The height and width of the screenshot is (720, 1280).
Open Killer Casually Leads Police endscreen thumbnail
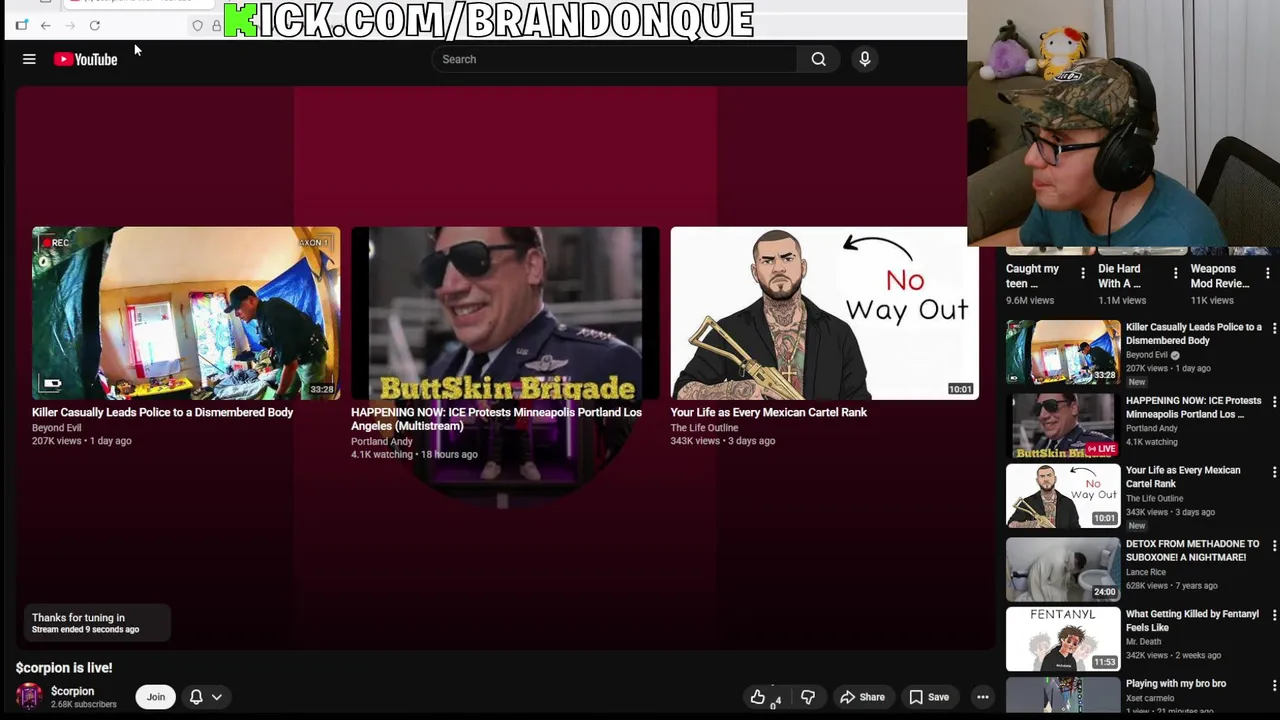[186, 313]
